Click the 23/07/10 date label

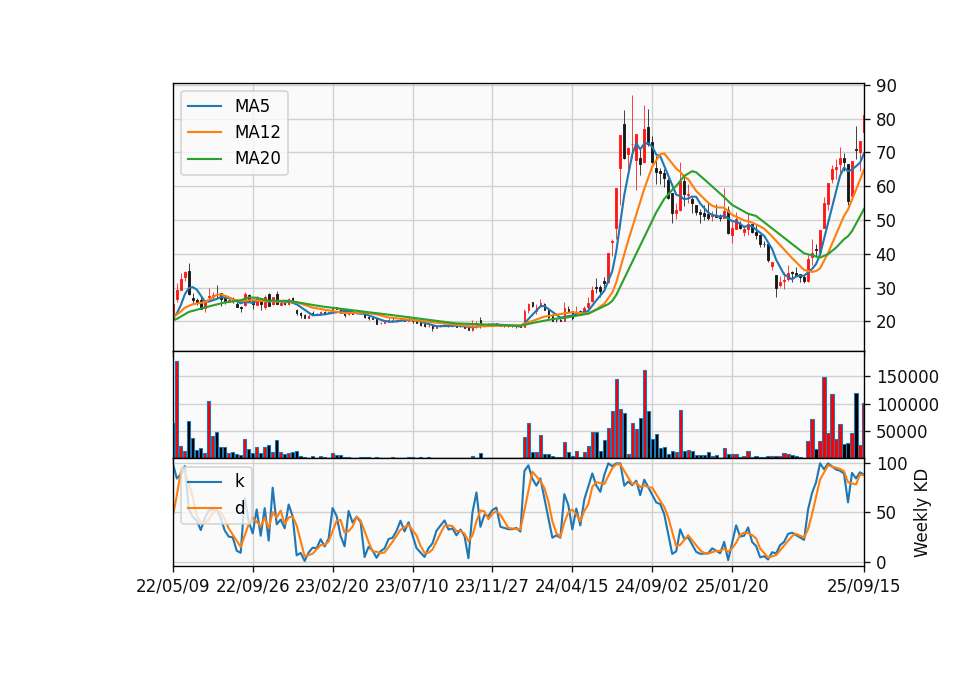click(412, 586)
